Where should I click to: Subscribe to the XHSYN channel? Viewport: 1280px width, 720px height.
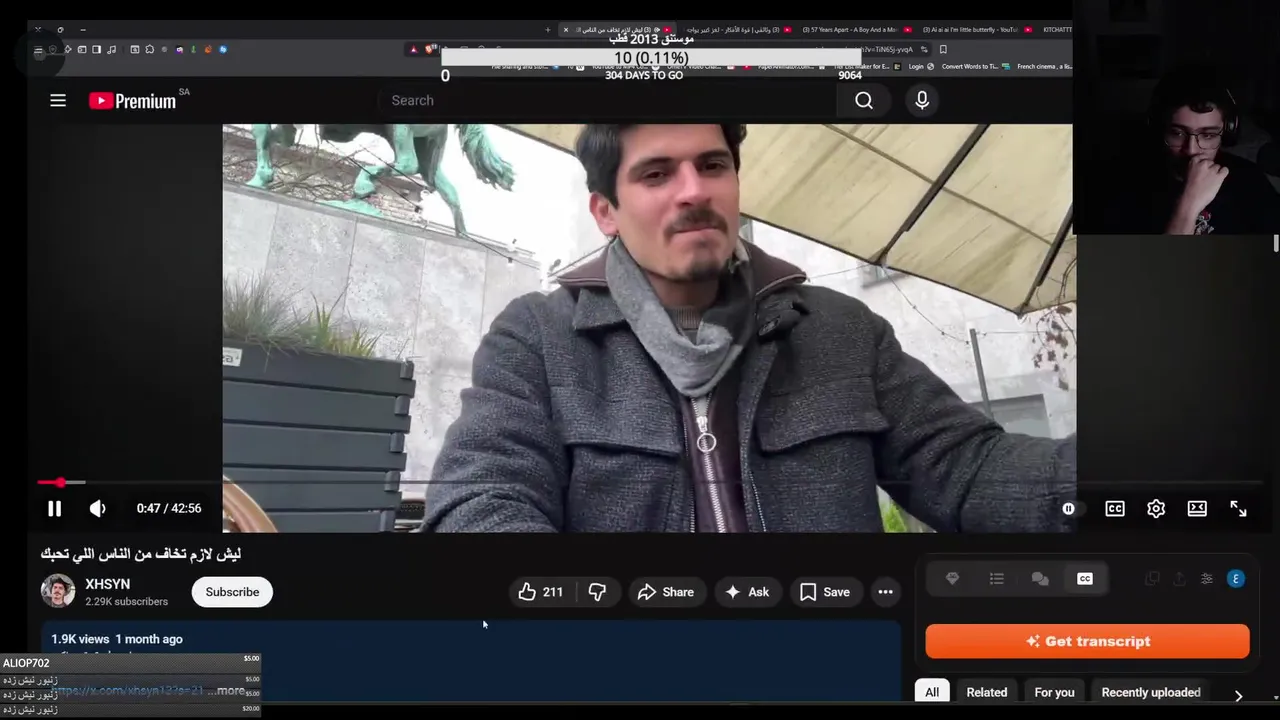pyautogui.click(x=232, y=592)
